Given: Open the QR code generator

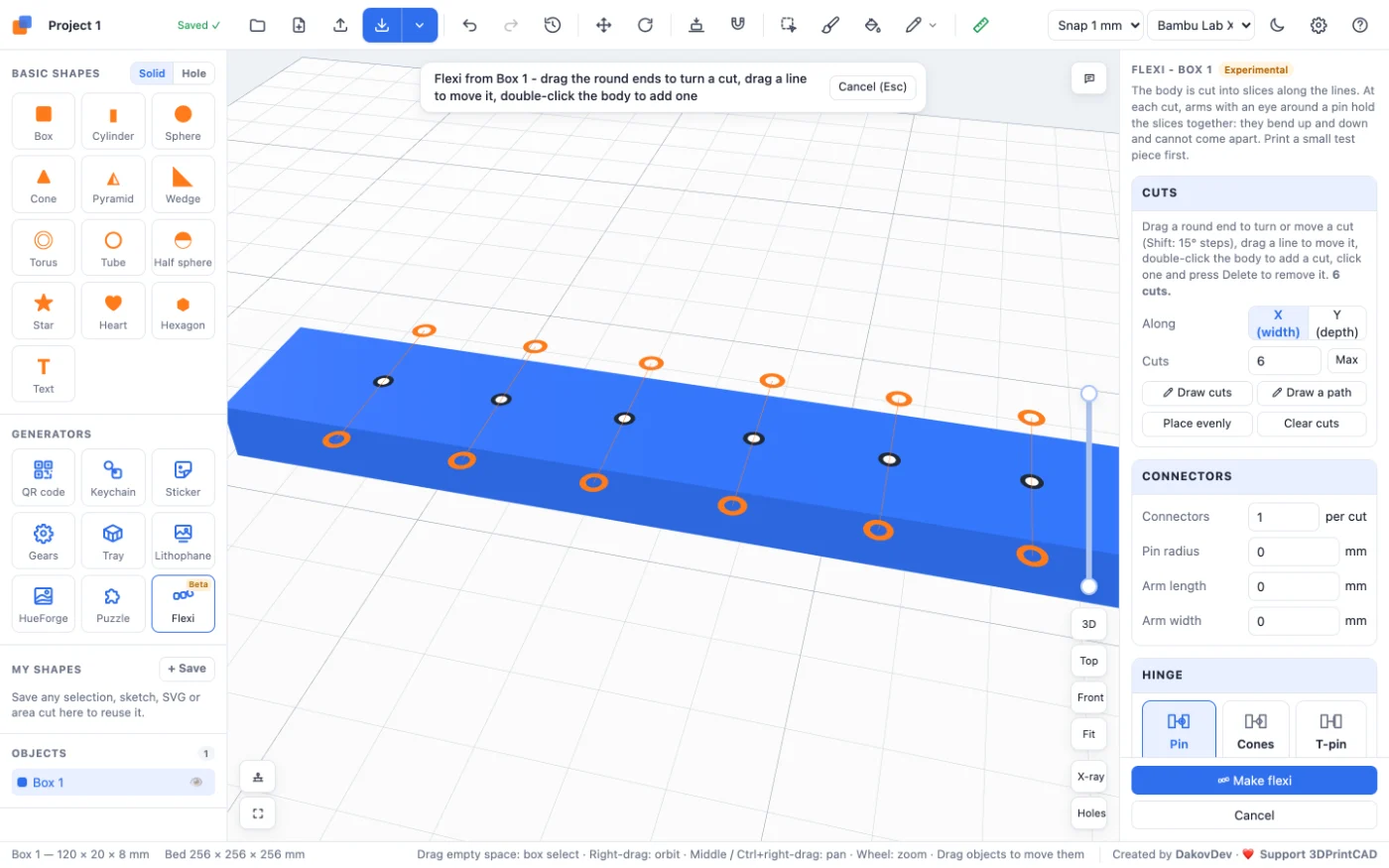Looking at the screenshot, I should (44, 477).
